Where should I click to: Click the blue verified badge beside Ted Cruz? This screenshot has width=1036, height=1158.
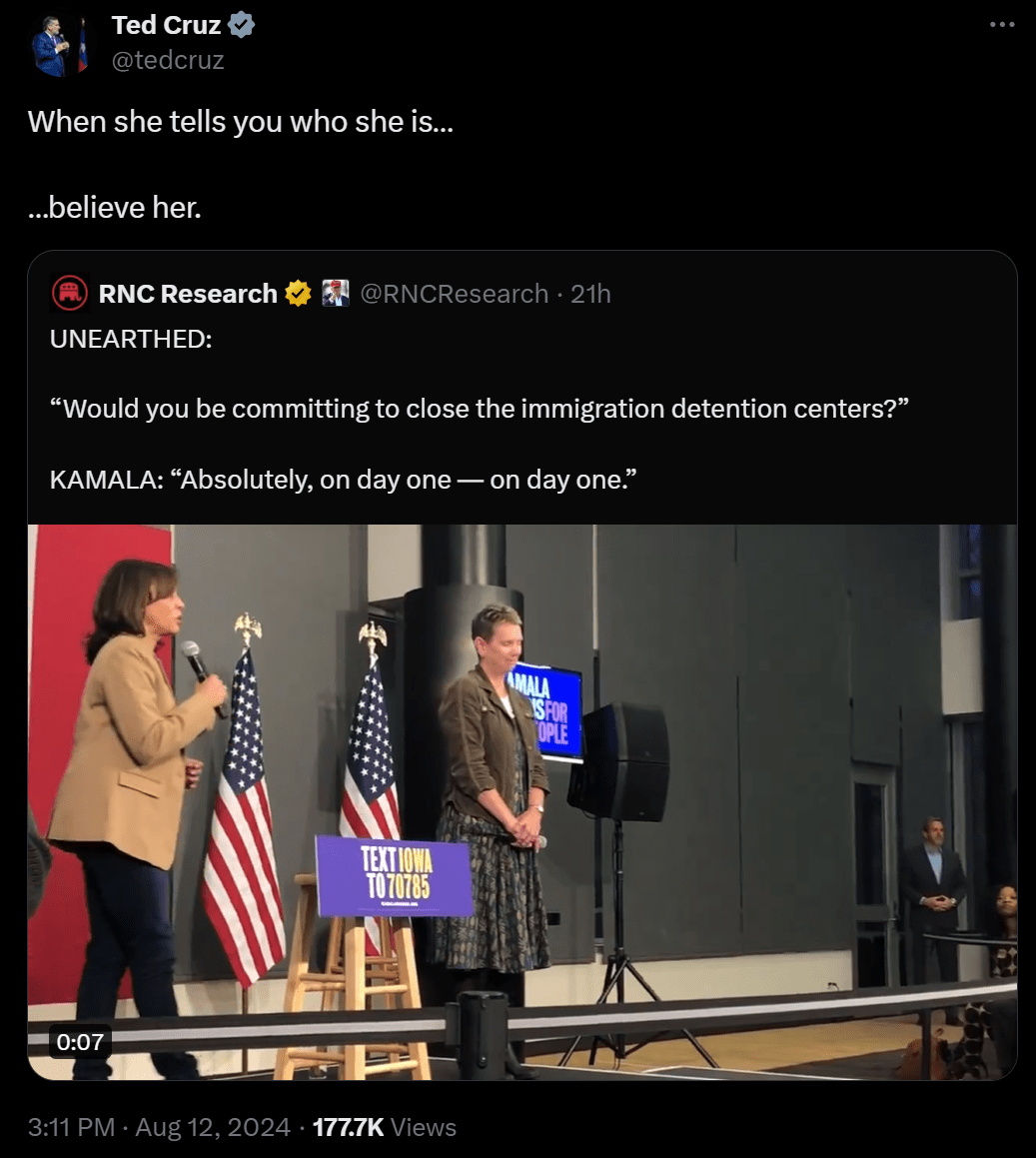pos(241,24)
